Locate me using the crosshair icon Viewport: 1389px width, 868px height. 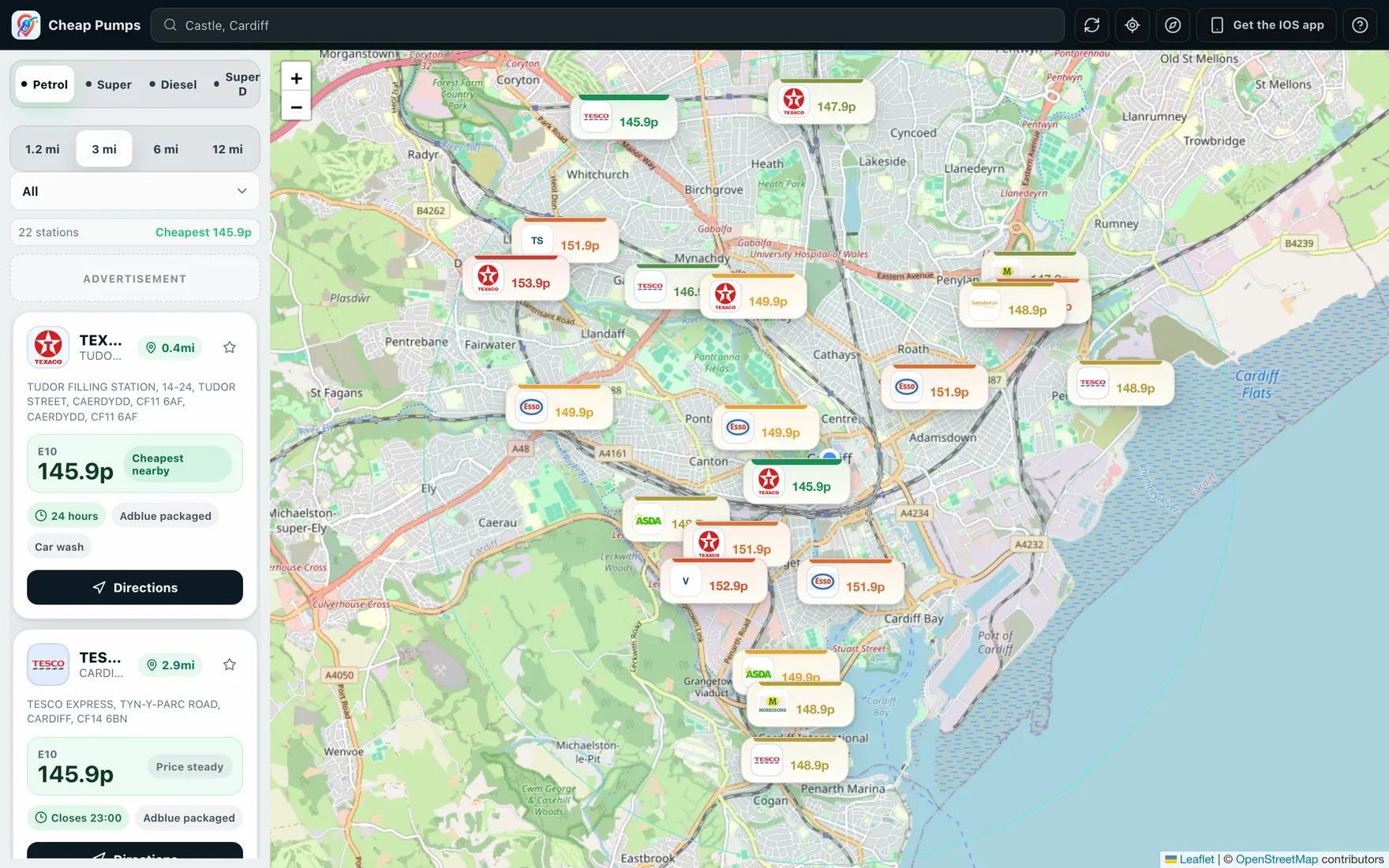pyautogui.click(x=1133, y=25)
